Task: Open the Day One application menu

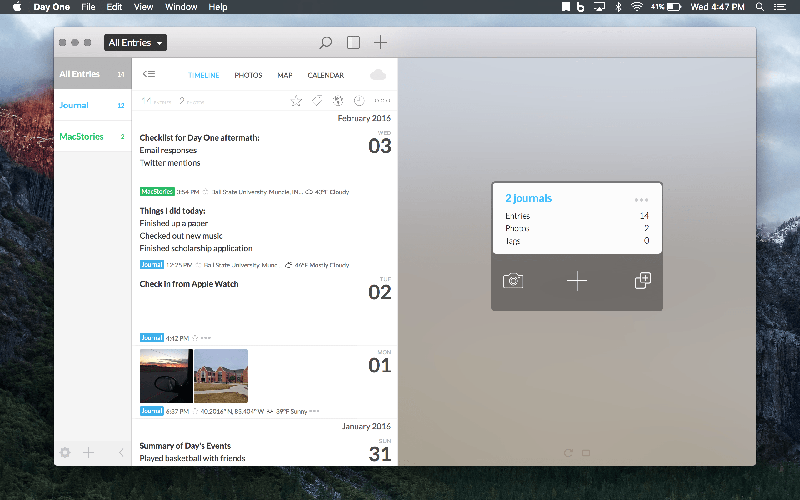Action: [52, 7]
